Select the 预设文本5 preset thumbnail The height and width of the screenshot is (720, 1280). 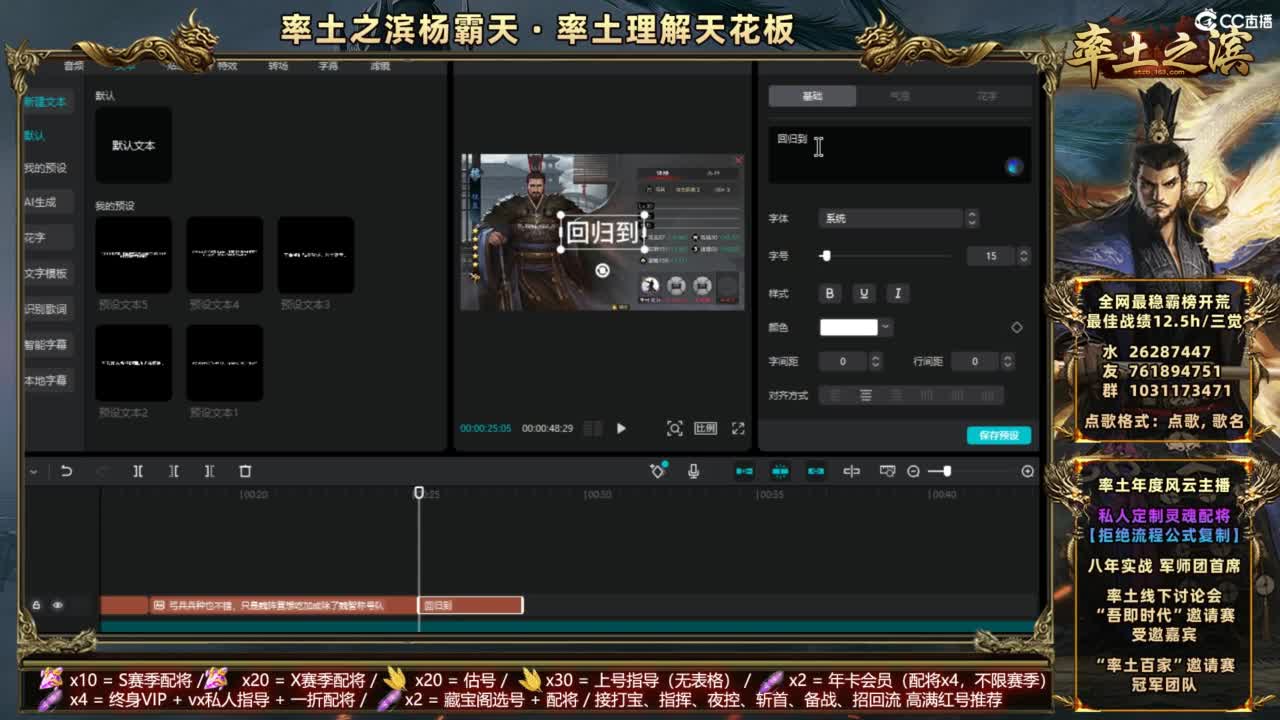pyautogui.click(x=133, y=255)
